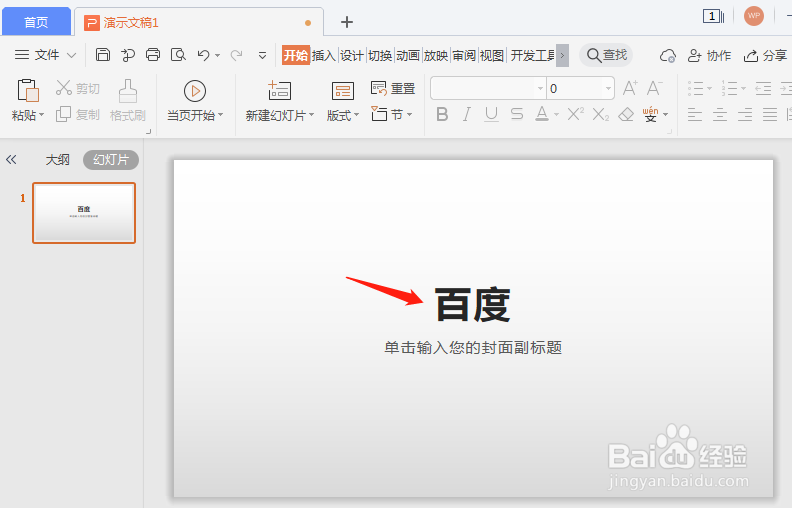Click the Reset (重置) button

[x=393, y=89]
